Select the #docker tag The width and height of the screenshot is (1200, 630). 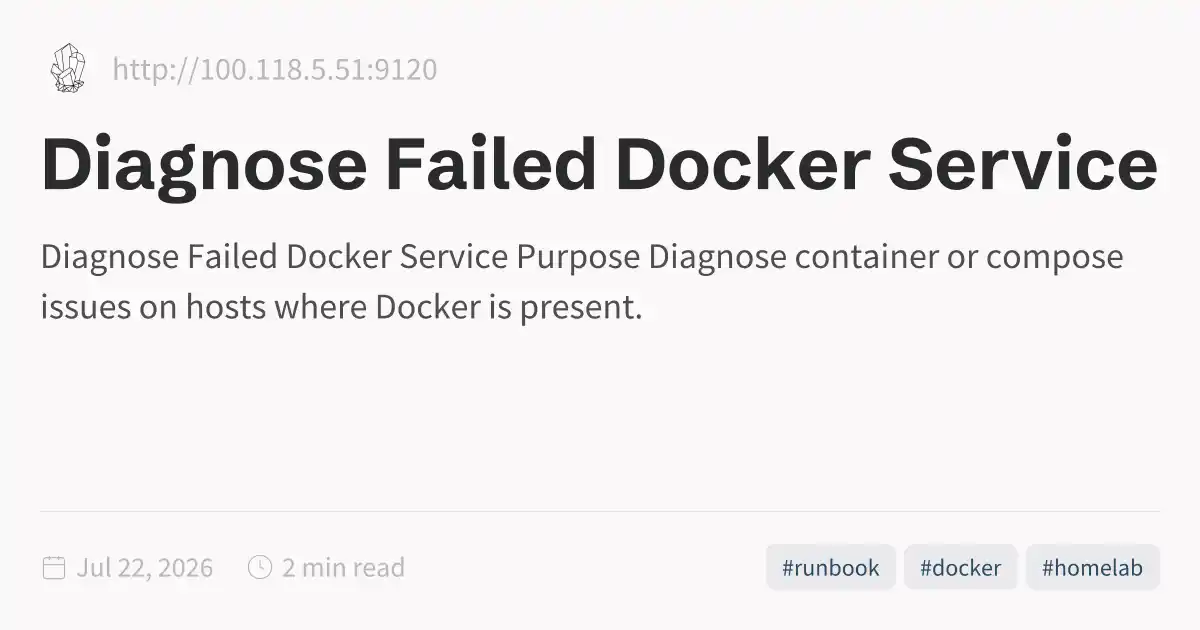point(960,568)
